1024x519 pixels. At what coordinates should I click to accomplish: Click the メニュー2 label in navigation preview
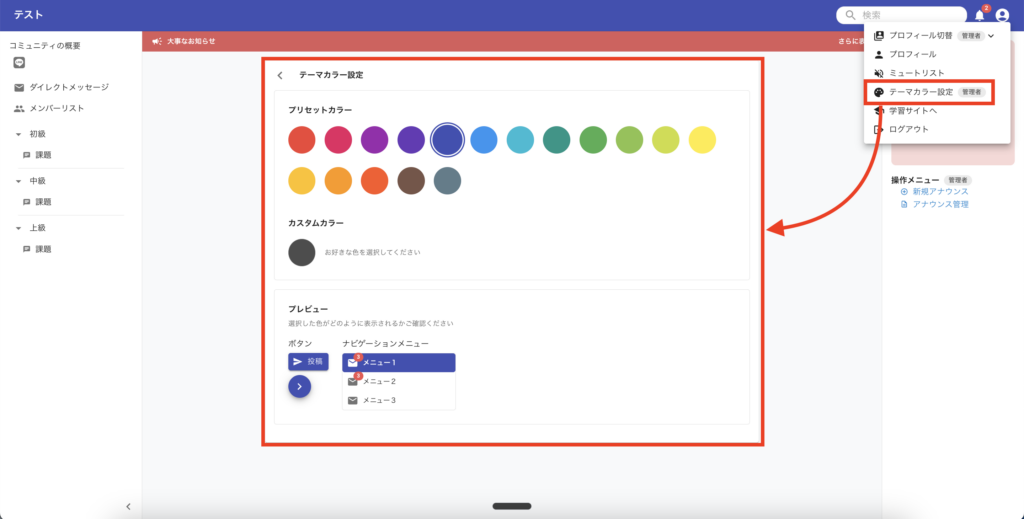click(379, 381)
